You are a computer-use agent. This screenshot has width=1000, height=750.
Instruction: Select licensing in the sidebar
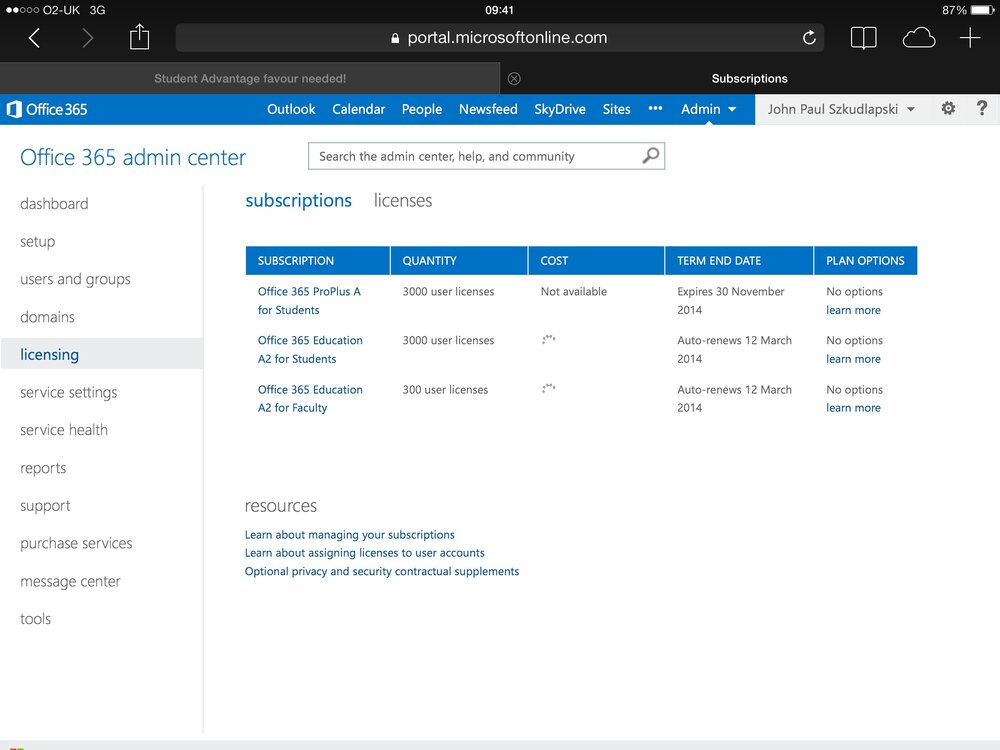(102, 354)
